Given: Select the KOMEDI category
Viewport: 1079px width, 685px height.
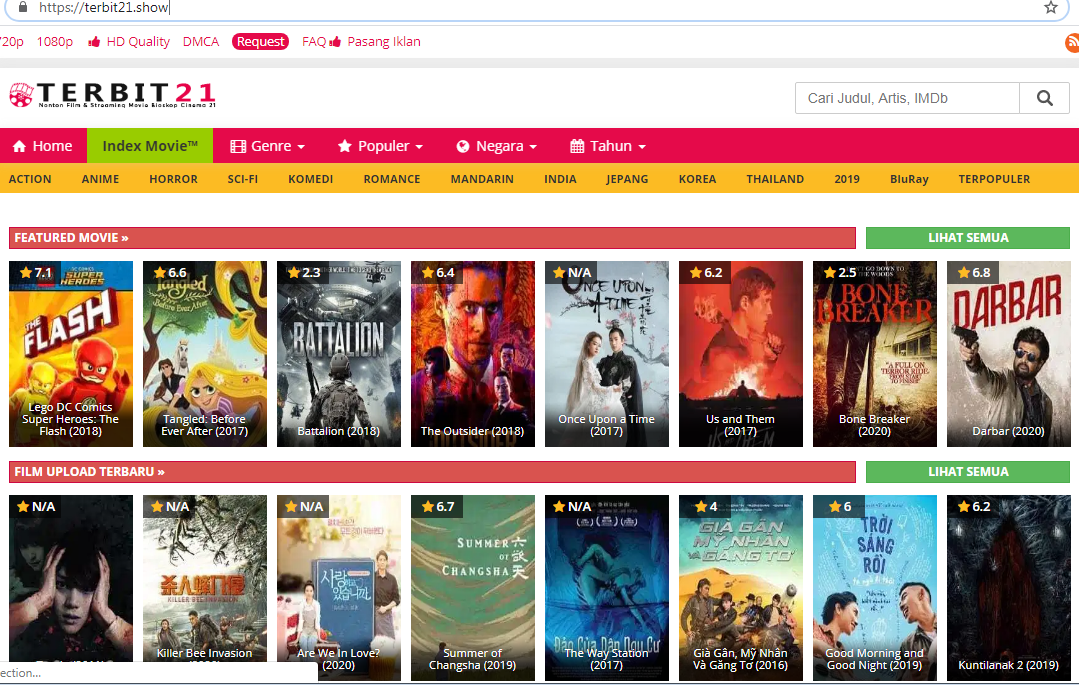Looking at the screenshot, I should (x=310, y=179).
